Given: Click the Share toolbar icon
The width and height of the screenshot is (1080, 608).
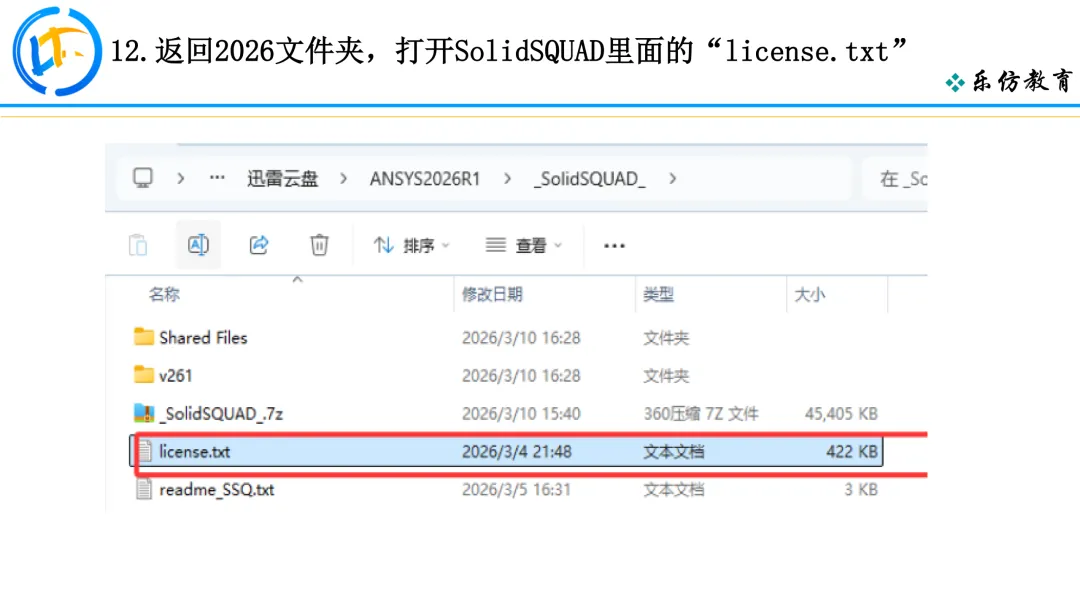Looking at the screenshot, I should click(259, 244).
